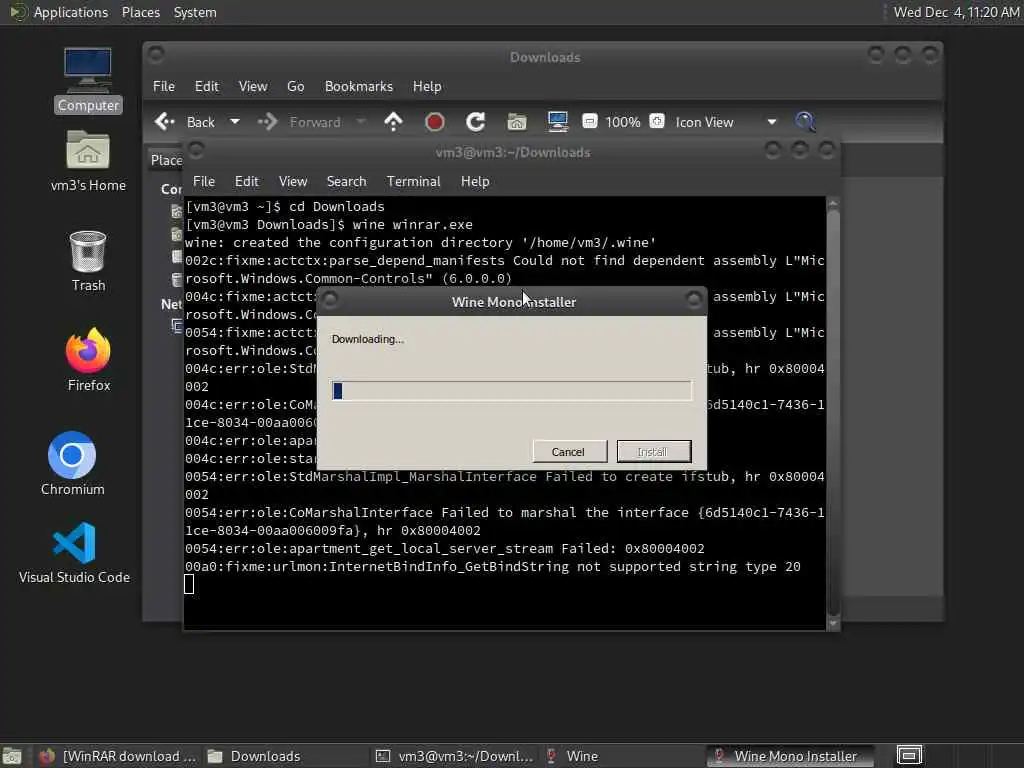Go Back in Downloads file manager

[x=185, y=122]
